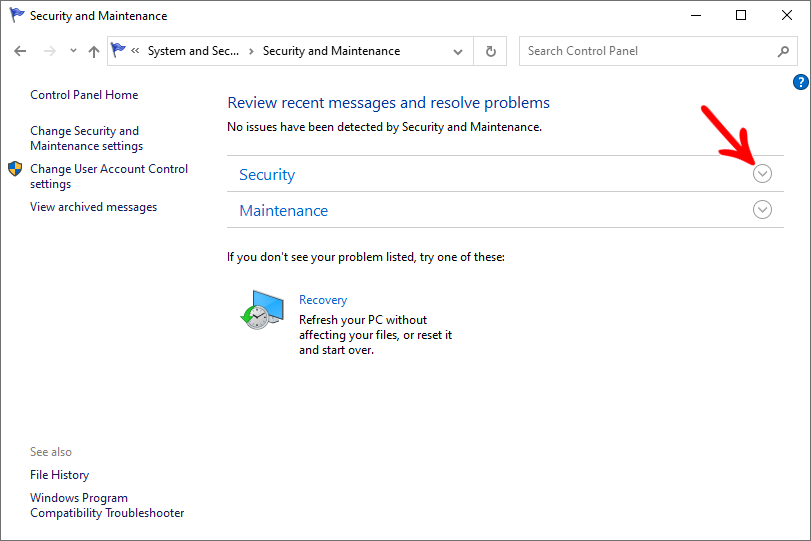
Task: Open the Recovery link
Action: click(323, 300)
